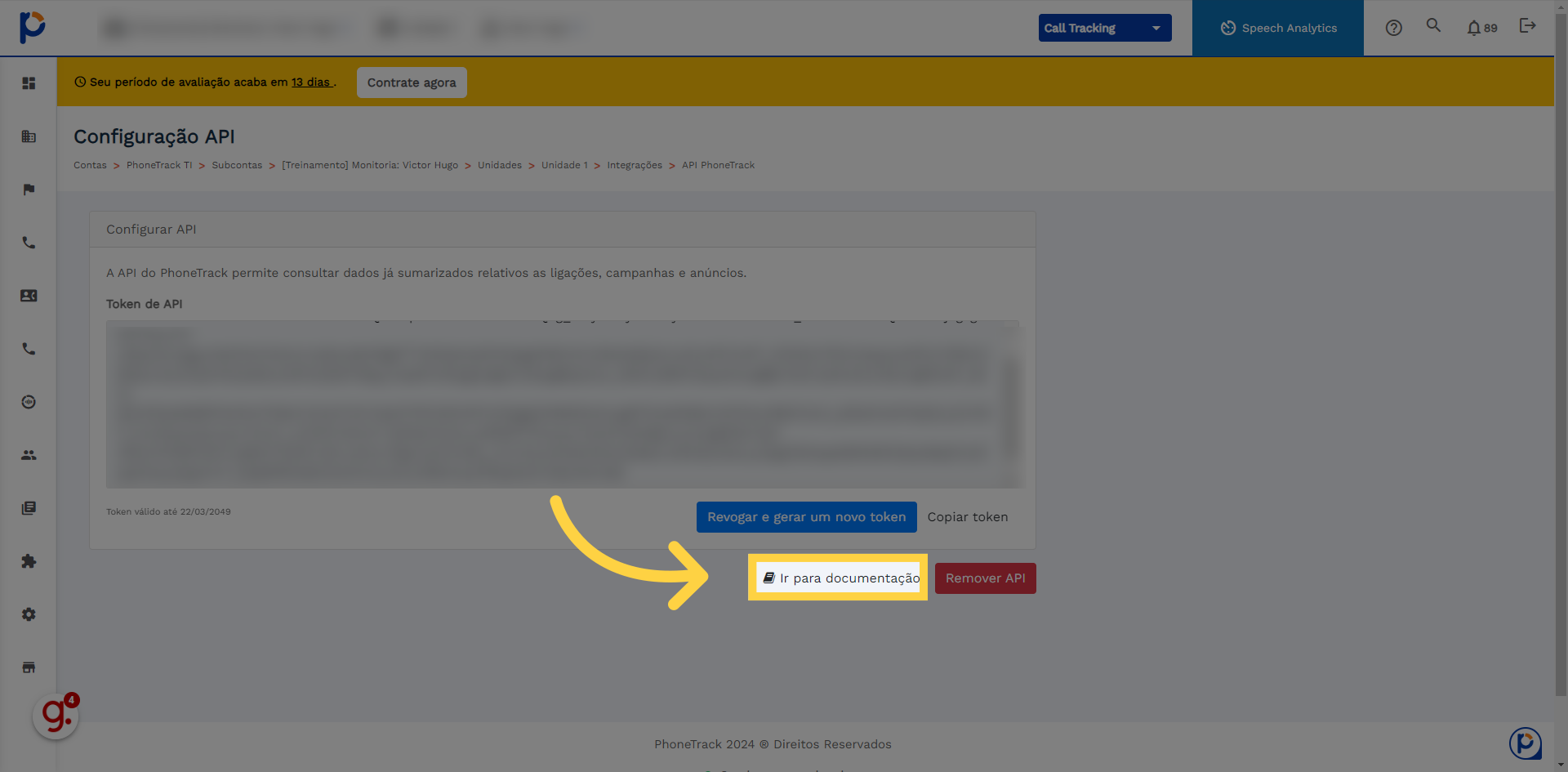Click Copiar token button
Viewport: 1568px width, 772px height.
pos(968,517)
